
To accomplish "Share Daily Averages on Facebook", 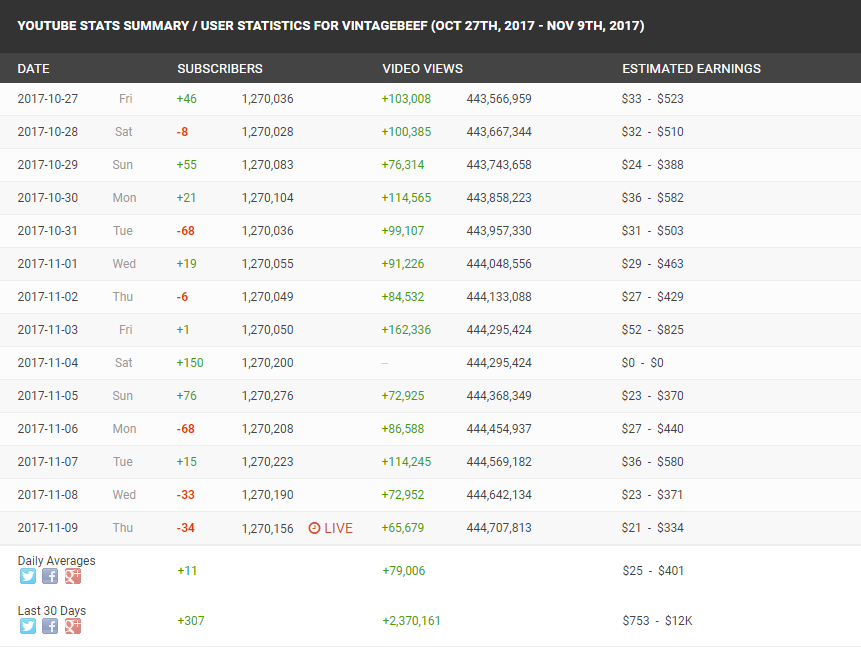I will [x=50, y=576].
